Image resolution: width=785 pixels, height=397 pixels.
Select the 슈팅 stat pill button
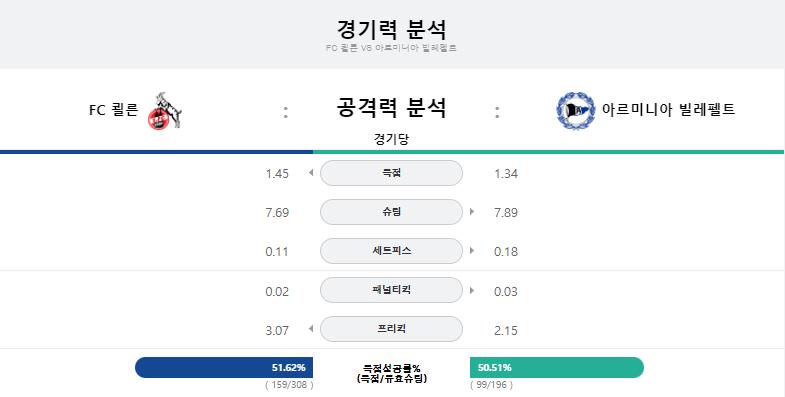click(391, 212)
